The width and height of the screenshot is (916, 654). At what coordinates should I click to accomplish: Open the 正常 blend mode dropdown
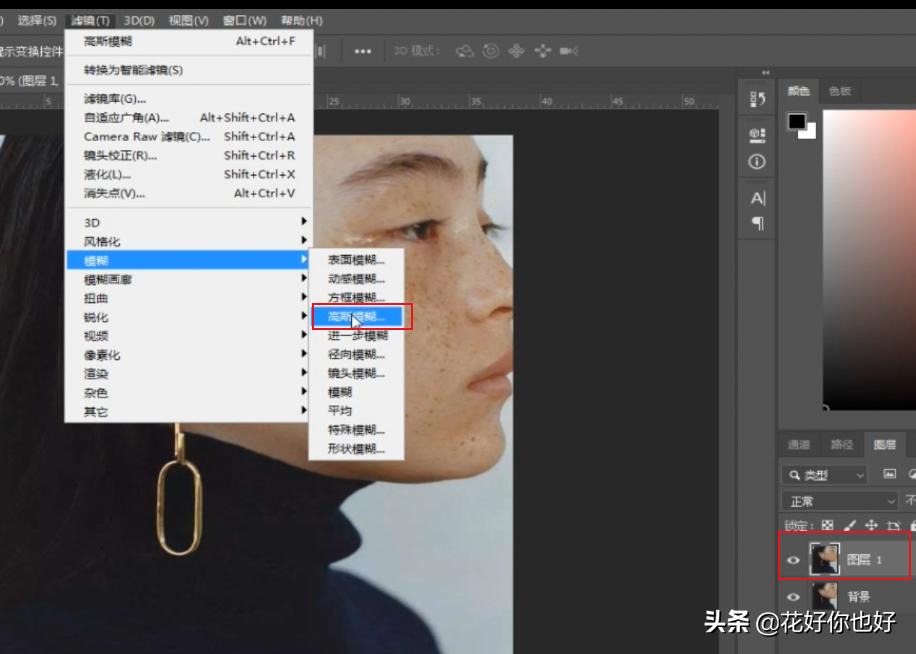tap(838, 499)
